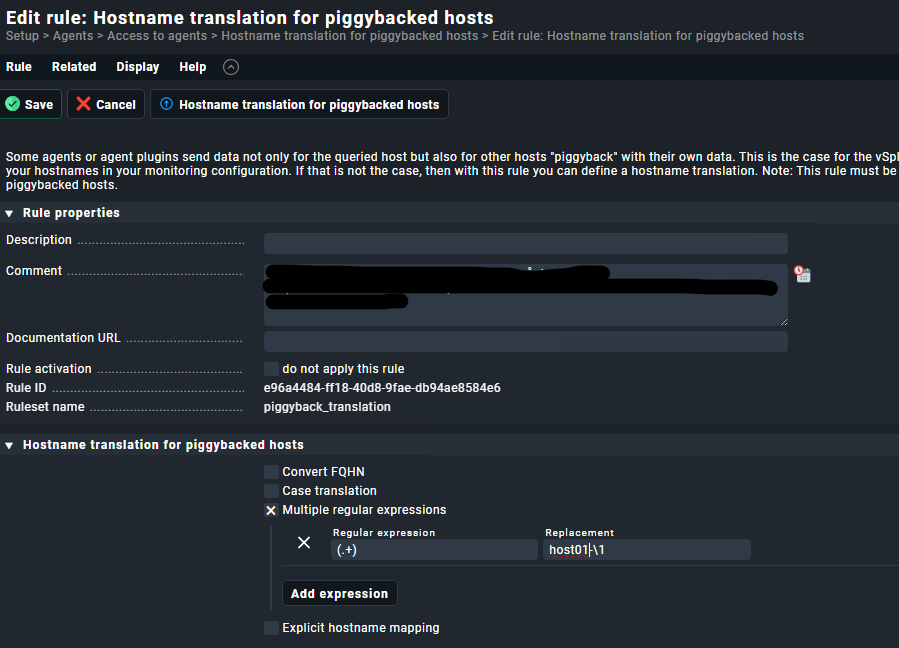Enable the Convert FQHN checkbox
This screenshot has width=899, height=648.
tap(271, 472)
